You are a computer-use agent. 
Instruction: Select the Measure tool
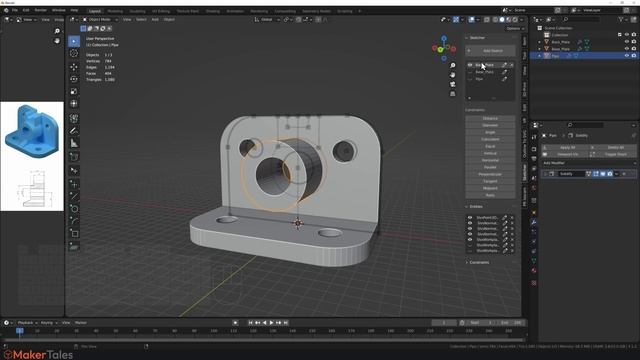tap(74, 143)
